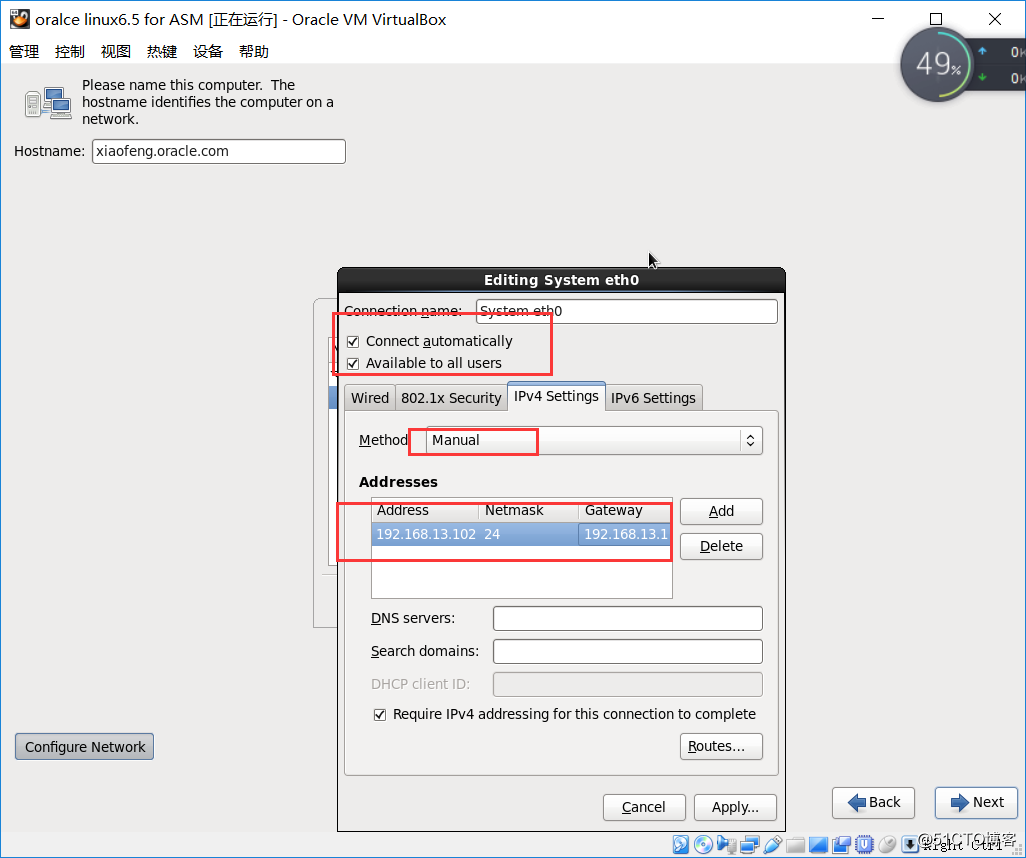
Task: Open the 控制 menu
Action: coord(70,52)
